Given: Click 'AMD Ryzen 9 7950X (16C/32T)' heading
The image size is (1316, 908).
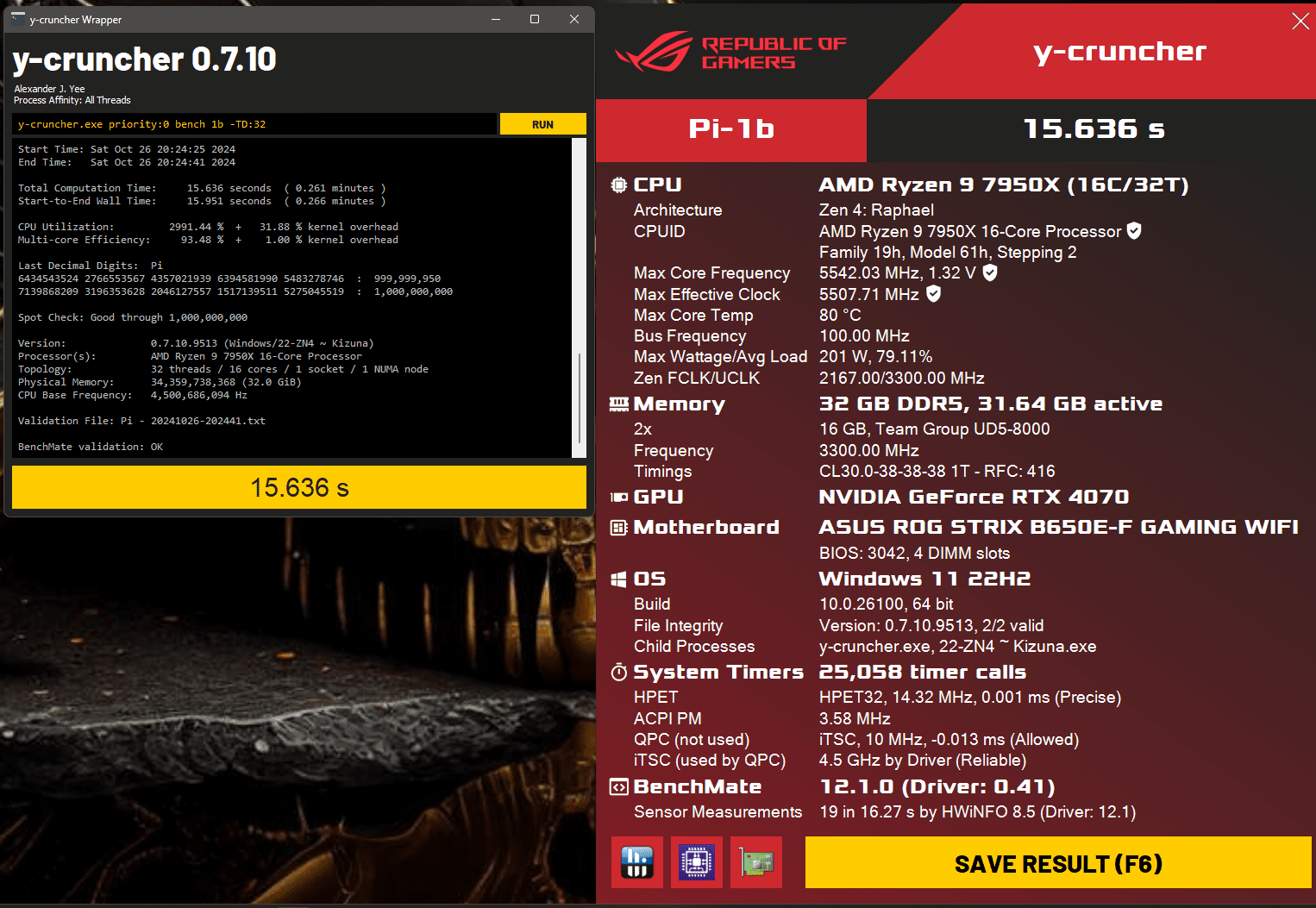Looking at the screenshot, I should [1004, 185].
